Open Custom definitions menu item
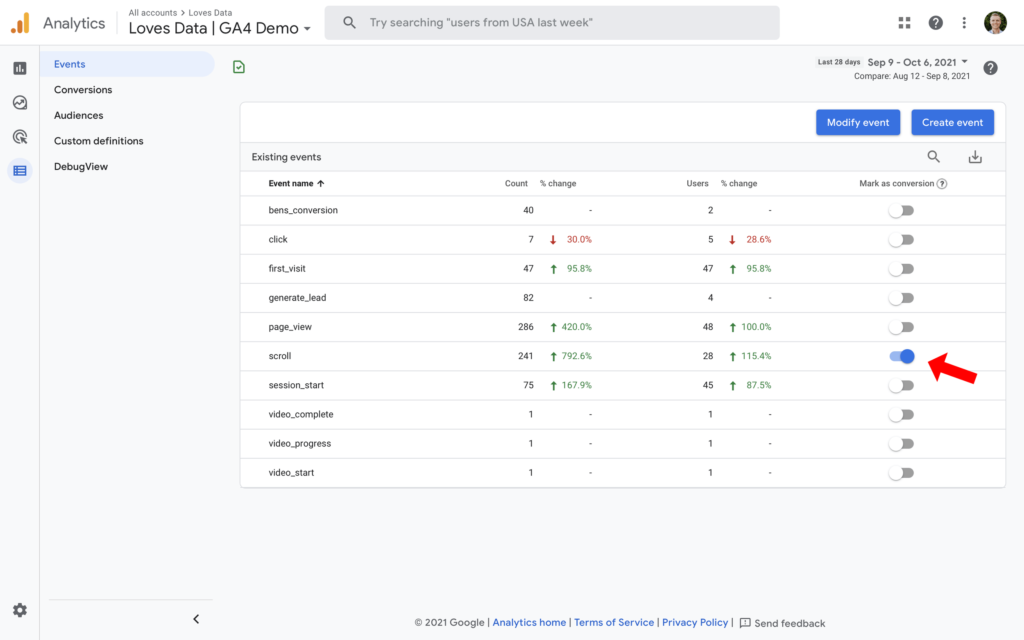 (x=99, y=140)
